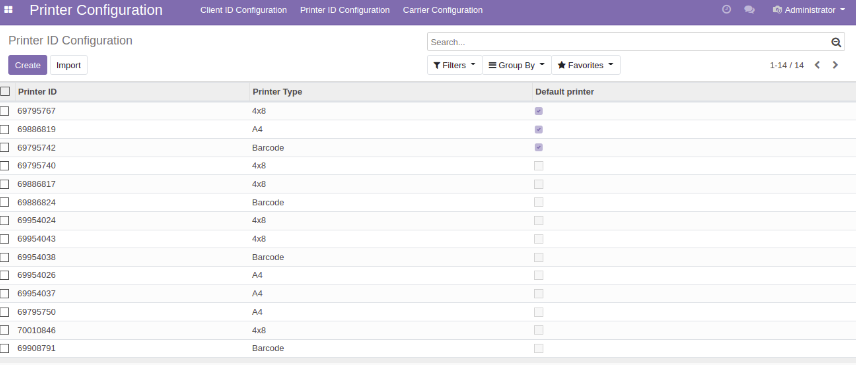Click the Import button
The height and width of the screenshot is (365, 860).
69,65
